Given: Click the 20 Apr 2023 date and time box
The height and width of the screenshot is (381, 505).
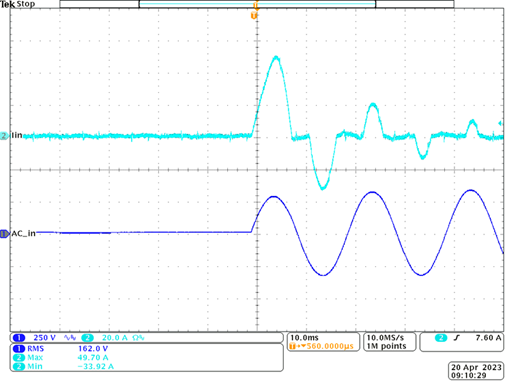Looking at the screenshot, I should click(x=476, y=371).
